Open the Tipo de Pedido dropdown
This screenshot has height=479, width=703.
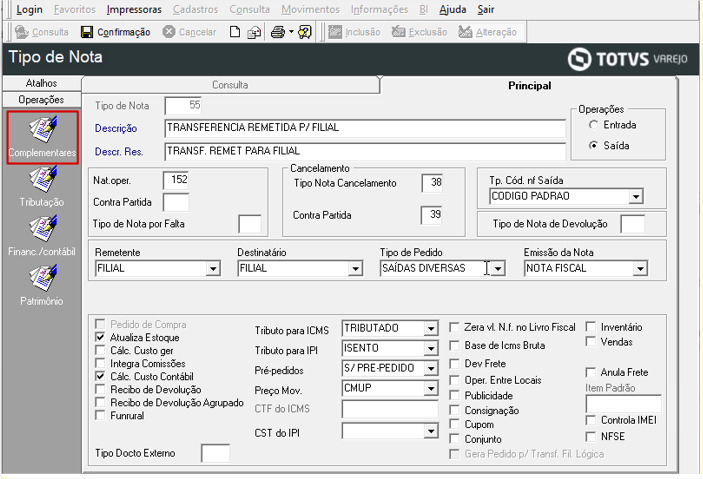click(498, 269)
